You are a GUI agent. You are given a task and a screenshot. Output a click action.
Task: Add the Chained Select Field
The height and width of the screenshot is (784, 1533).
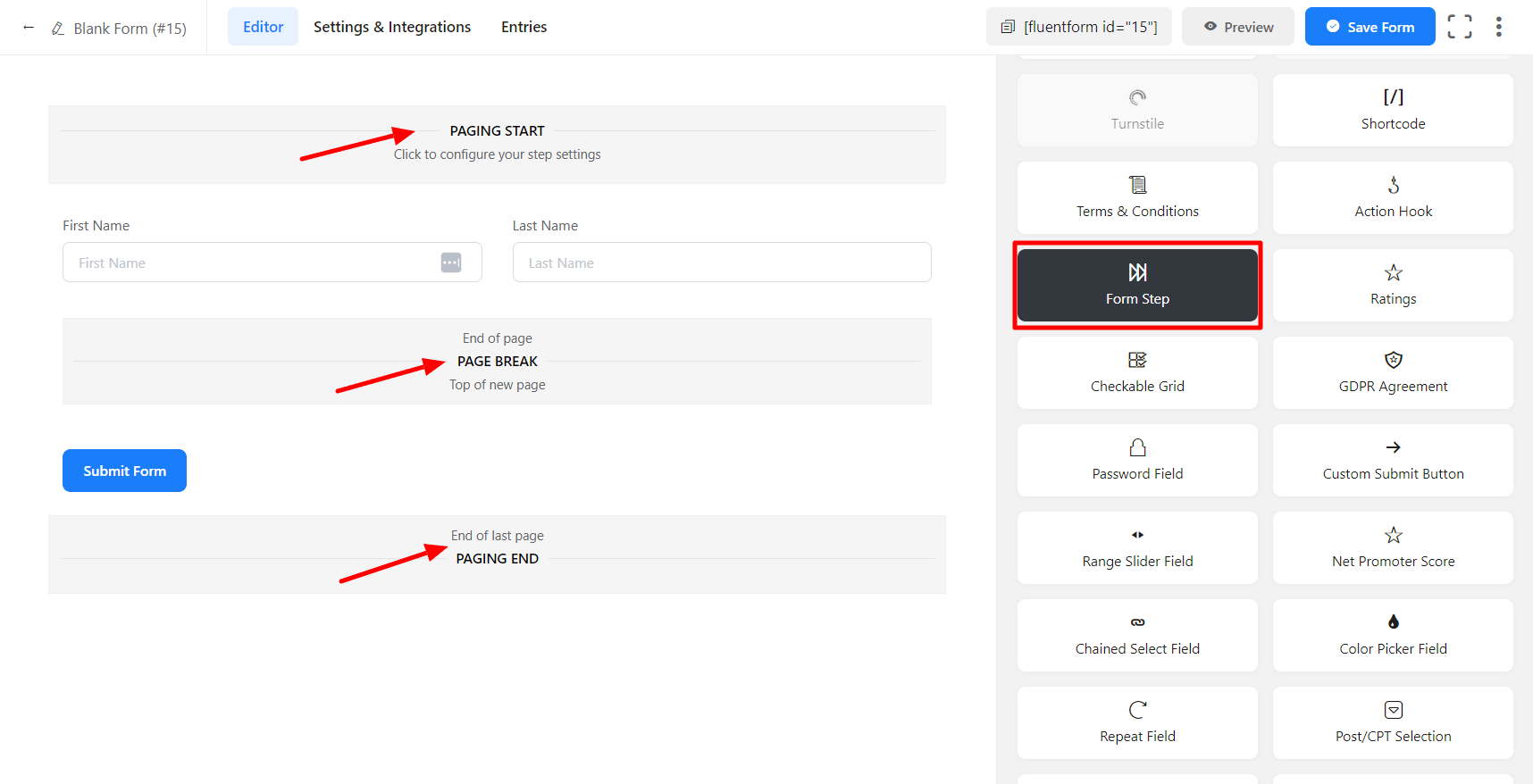1136,635
